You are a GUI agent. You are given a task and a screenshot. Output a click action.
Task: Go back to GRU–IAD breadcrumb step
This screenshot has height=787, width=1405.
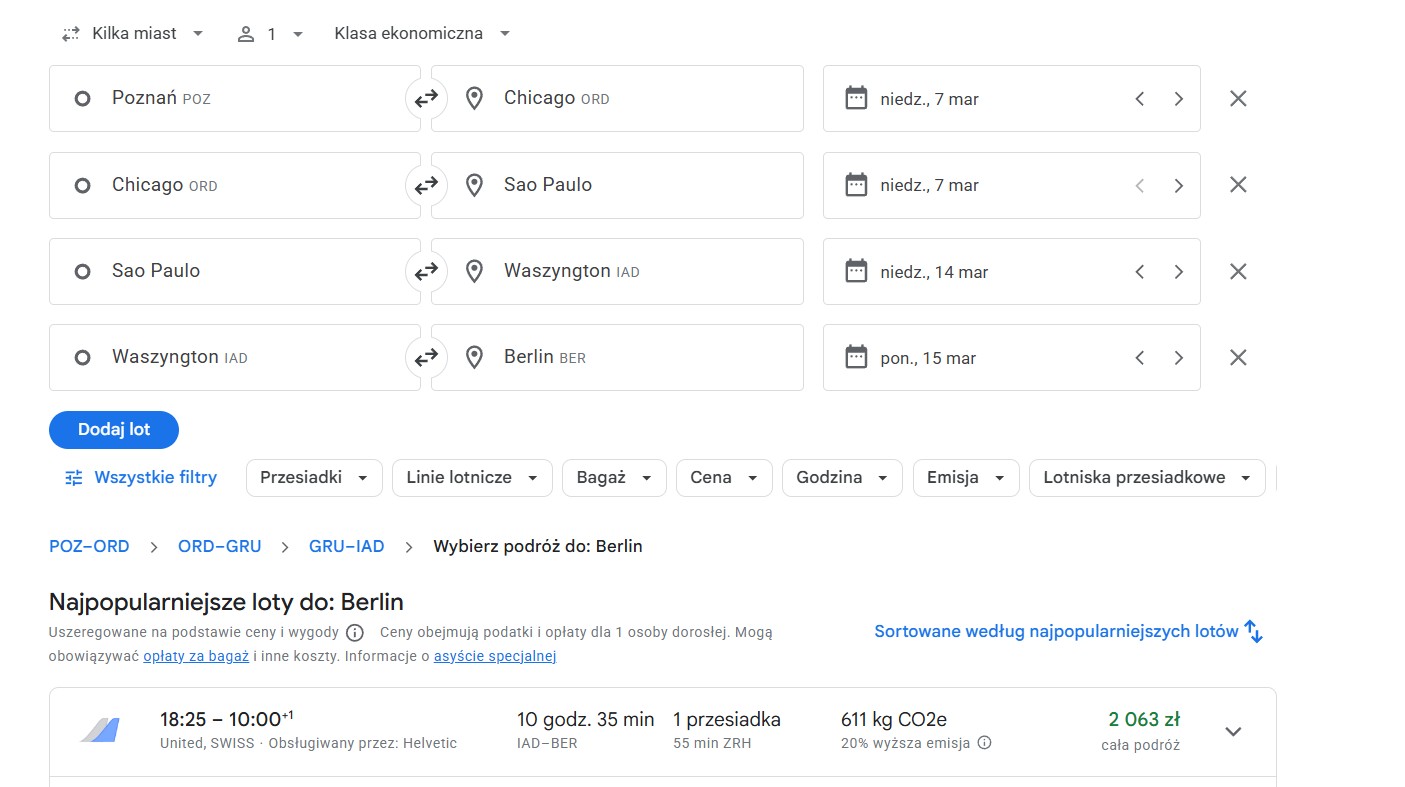coord(347,546)
